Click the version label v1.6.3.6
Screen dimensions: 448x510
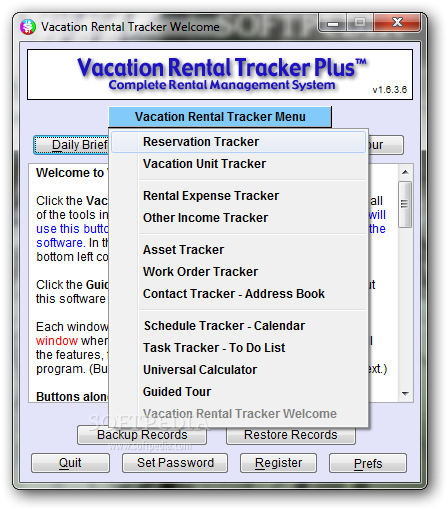coord(390,90)
